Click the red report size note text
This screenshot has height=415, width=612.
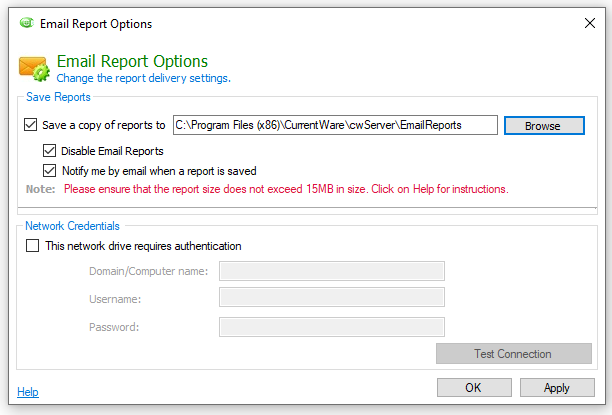coord(286,189)
